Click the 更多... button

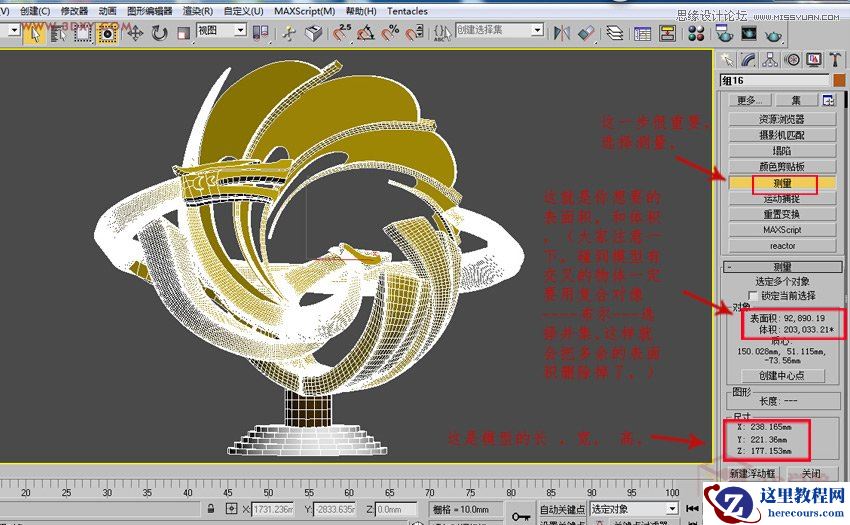pos(749,100)
